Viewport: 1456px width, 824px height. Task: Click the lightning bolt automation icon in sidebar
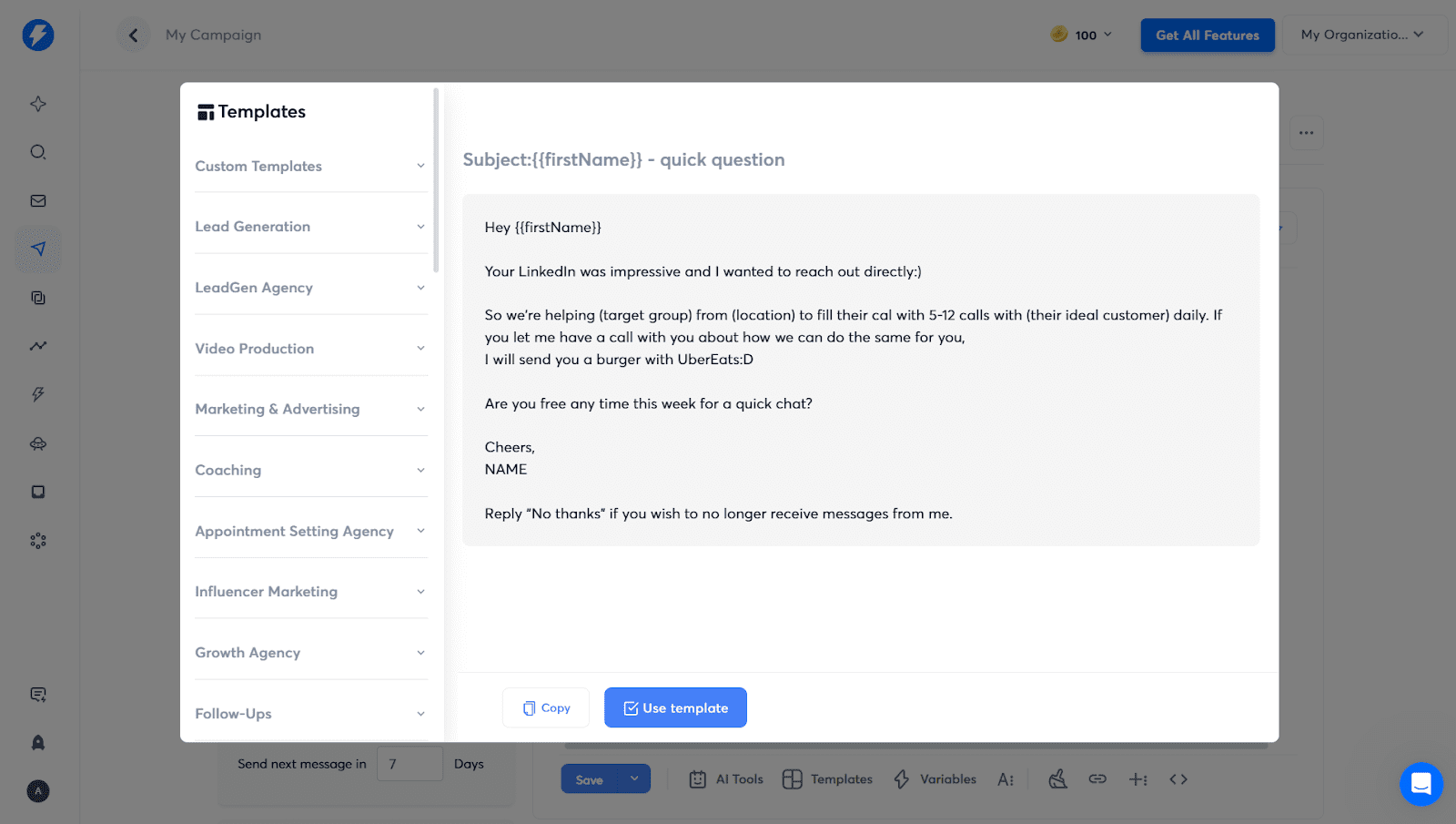coord(38,394)
